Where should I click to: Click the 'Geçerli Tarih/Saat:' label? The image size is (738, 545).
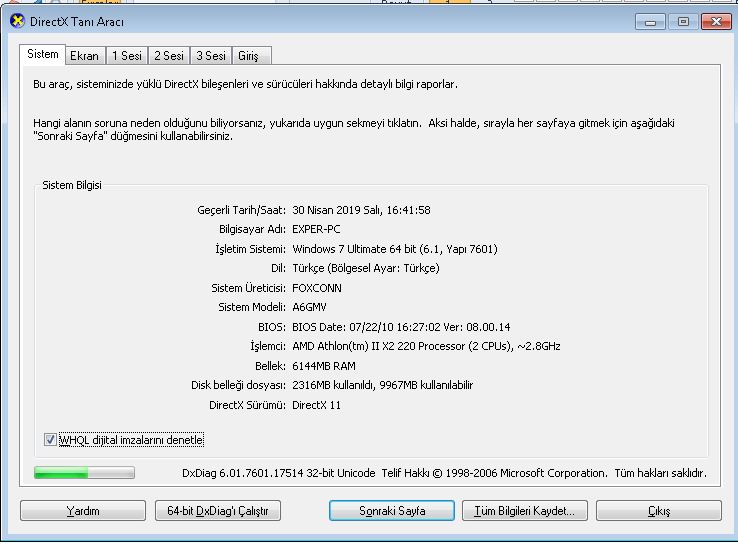coord(241,210)
